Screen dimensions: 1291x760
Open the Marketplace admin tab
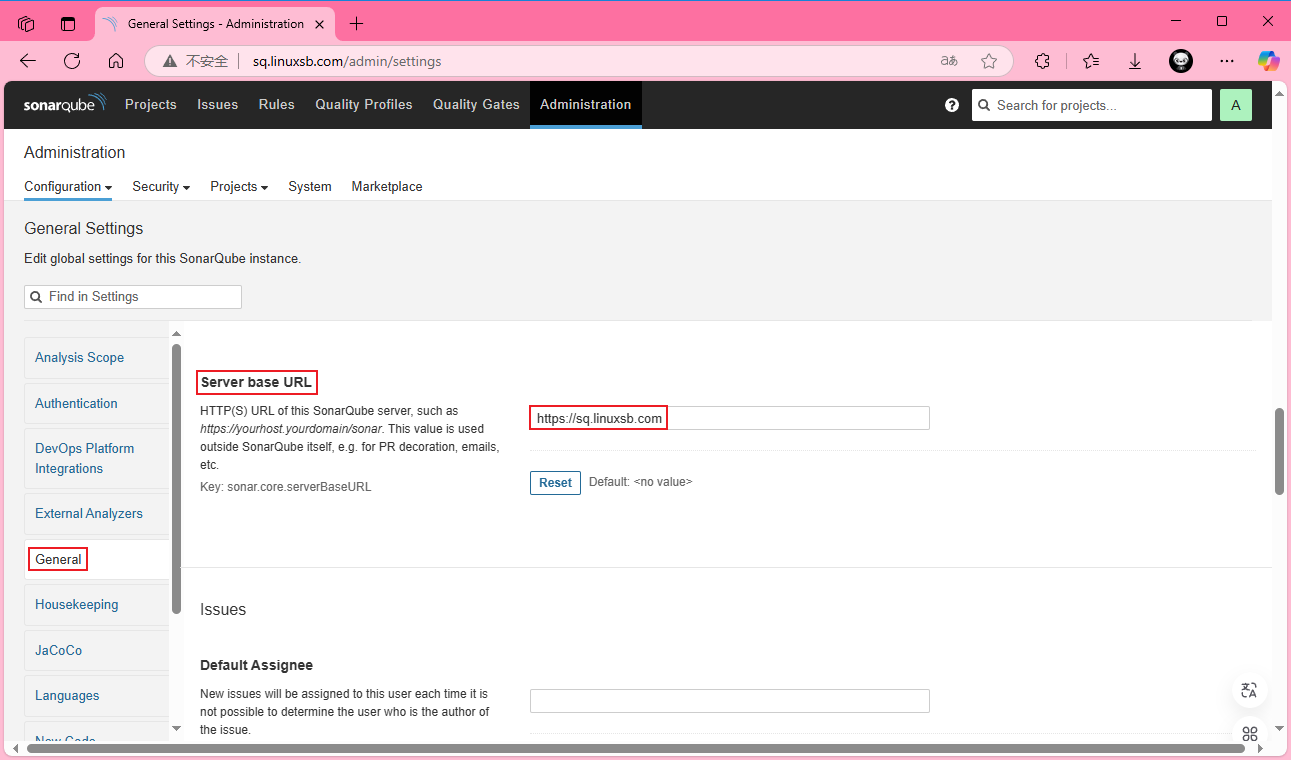click(387, 187)
